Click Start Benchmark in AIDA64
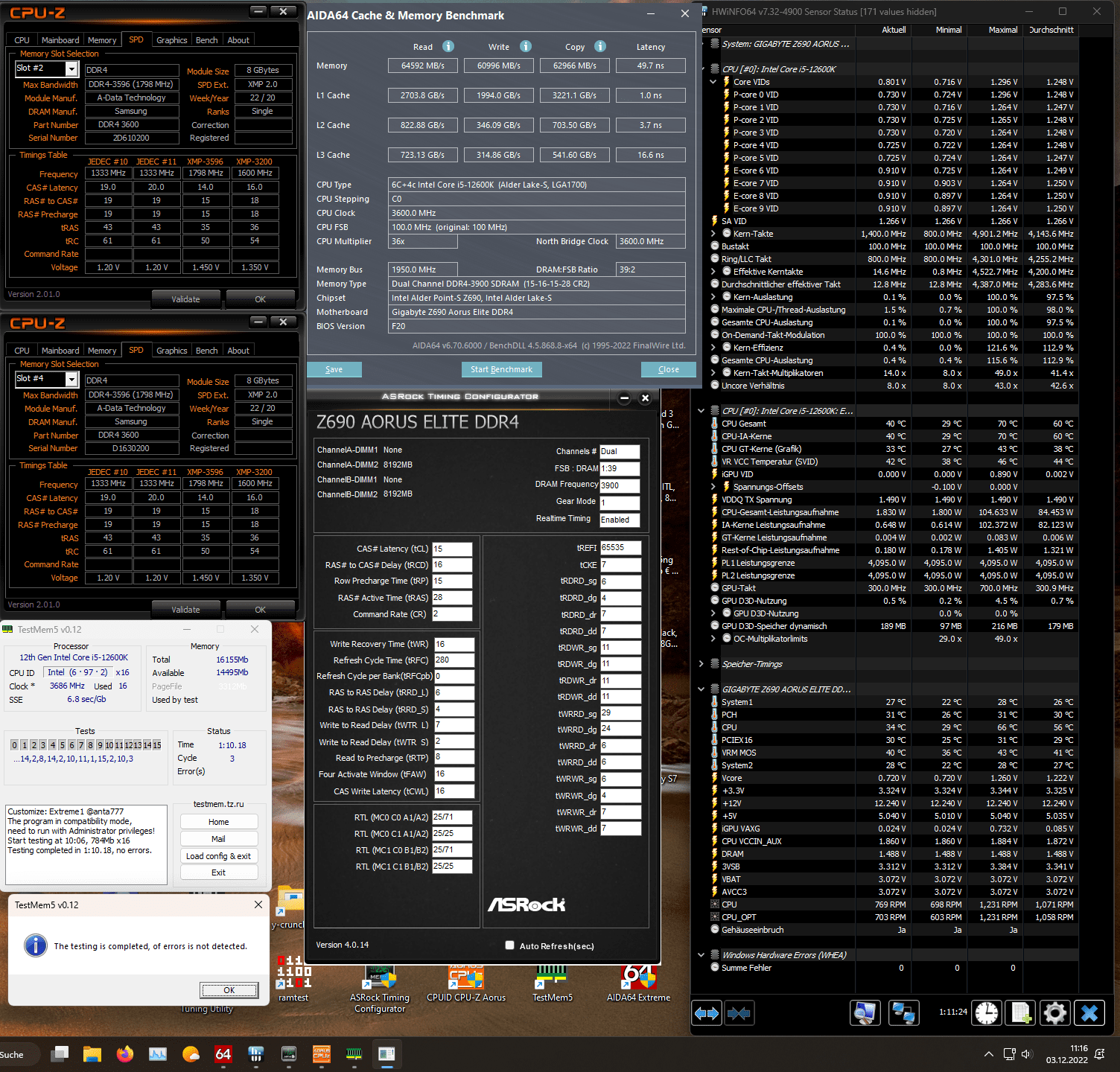Screen dimensions: 1120x1072 (501, 369)
